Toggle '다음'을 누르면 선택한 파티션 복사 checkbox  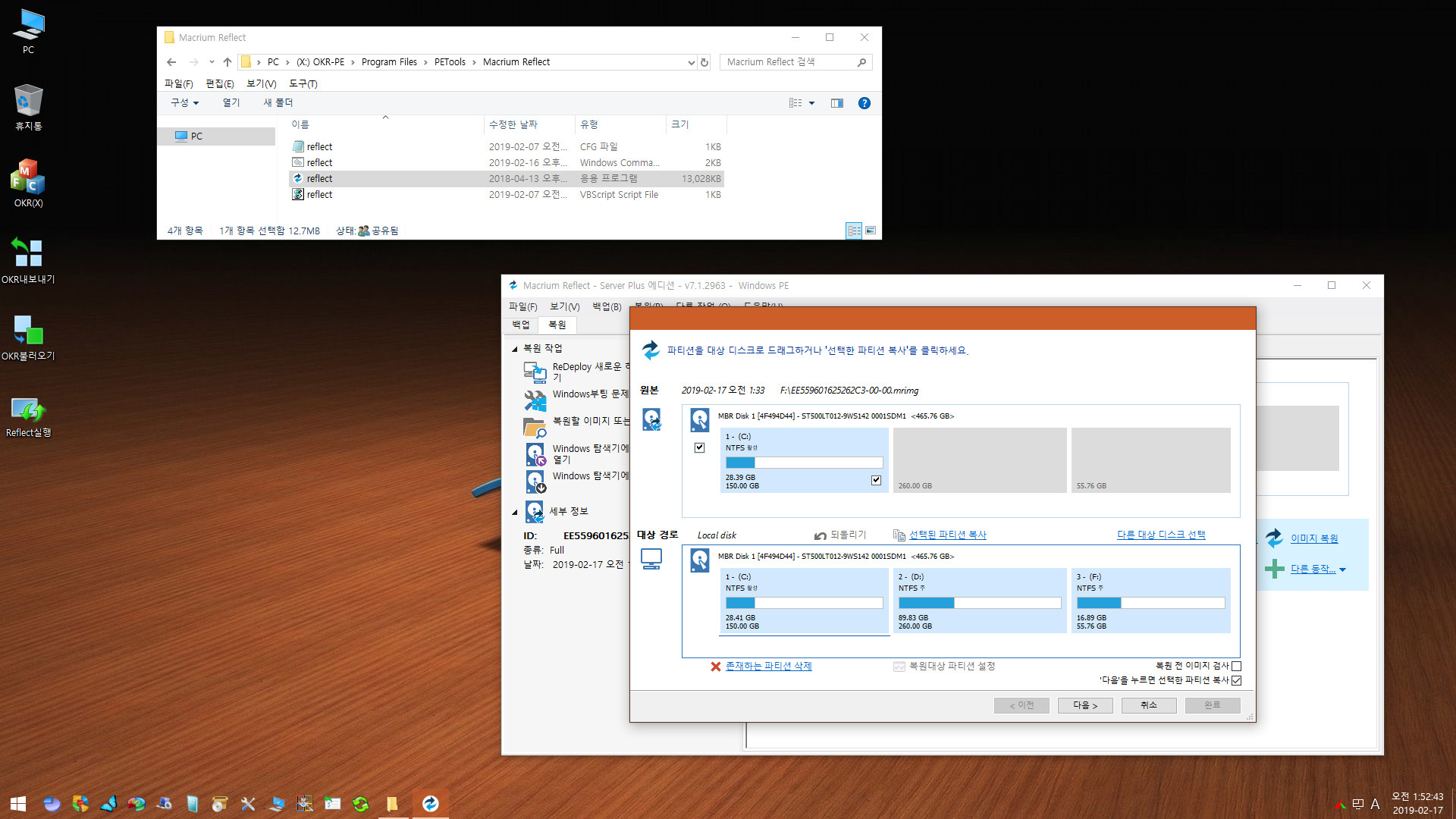(1237, 680)
